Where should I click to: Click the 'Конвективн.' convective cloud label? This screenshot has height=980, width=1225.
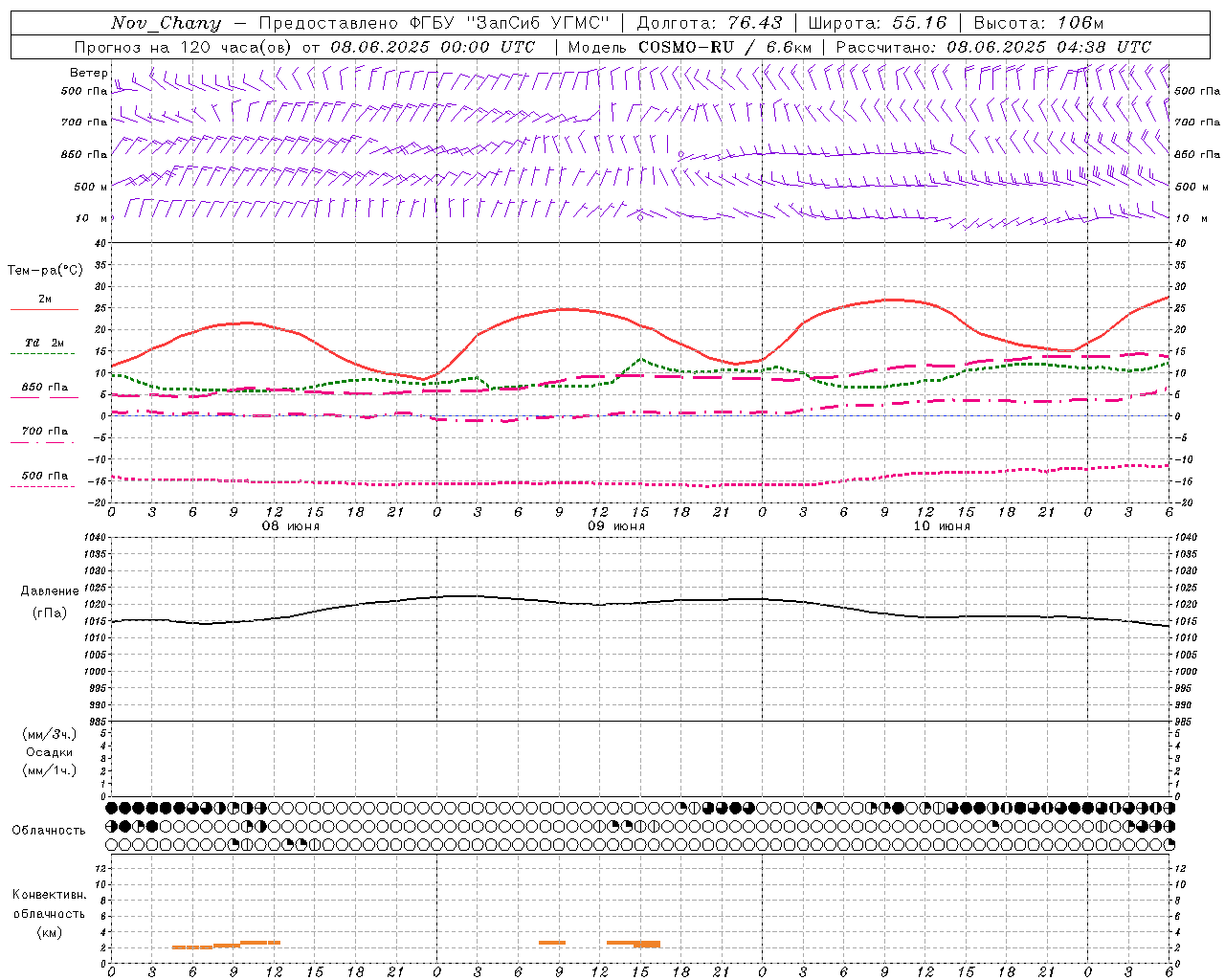(50, 895)
